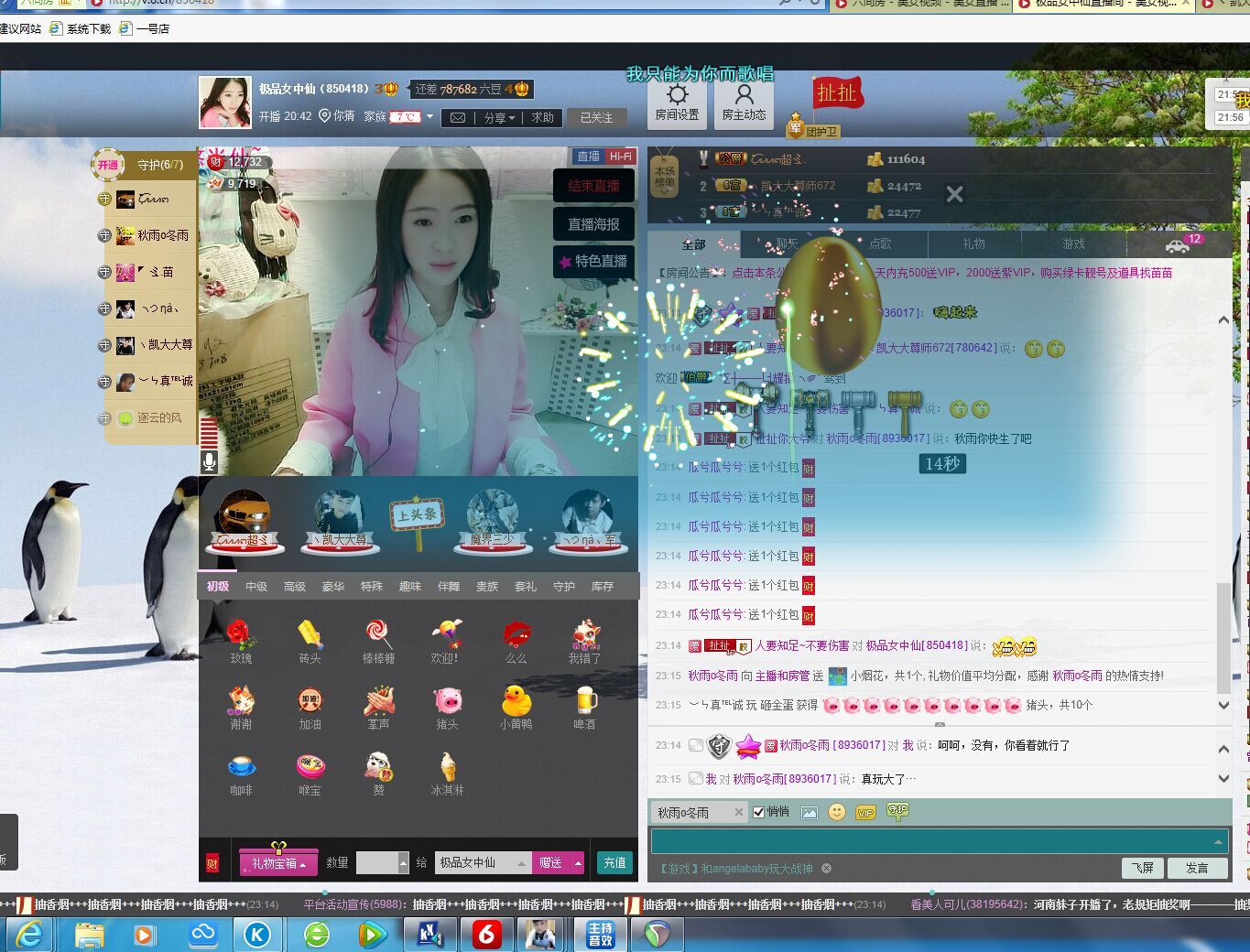
Task: Open room settings (房间设置) gear
Action: point(678,104)
